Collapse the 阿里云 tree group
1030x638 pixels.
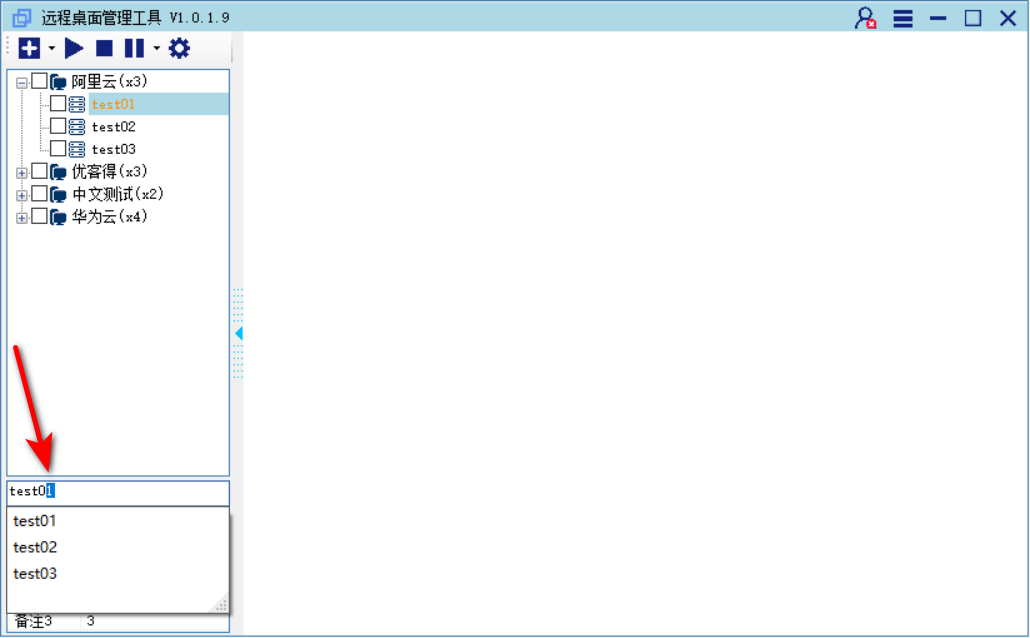point(22,82)
